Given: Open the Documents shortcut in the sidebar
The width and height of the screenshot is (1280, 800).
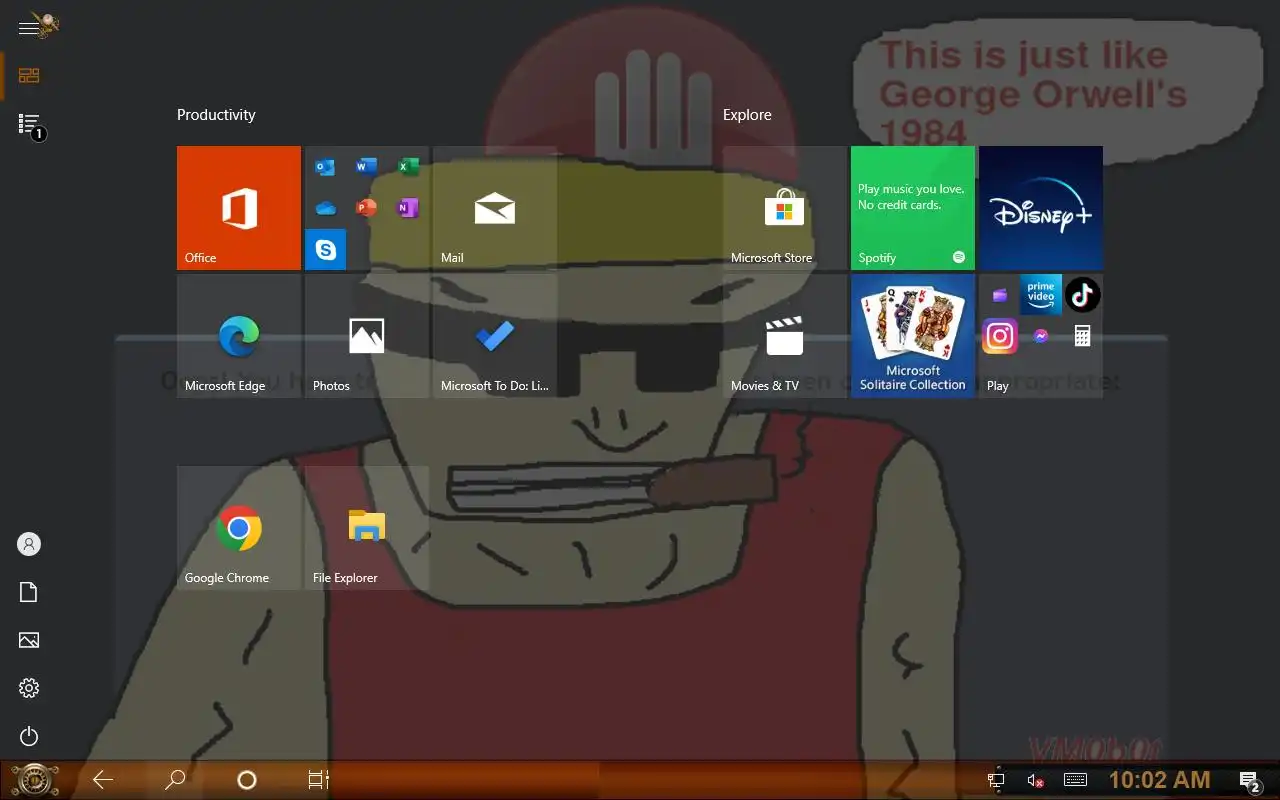Looking at the screenshot, I should 29,592.
